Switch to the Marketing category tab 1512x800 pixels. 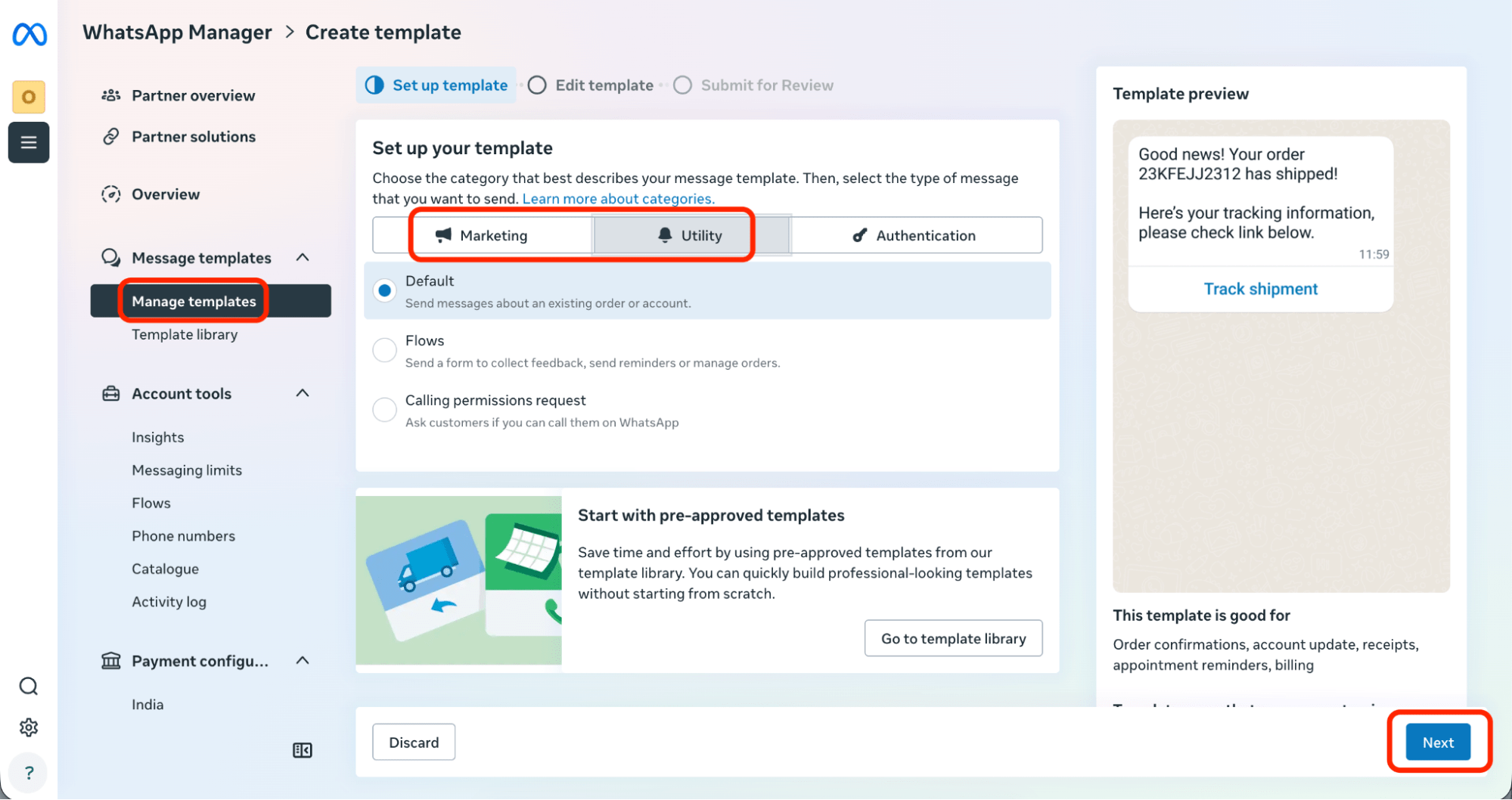tap(483, 235)
